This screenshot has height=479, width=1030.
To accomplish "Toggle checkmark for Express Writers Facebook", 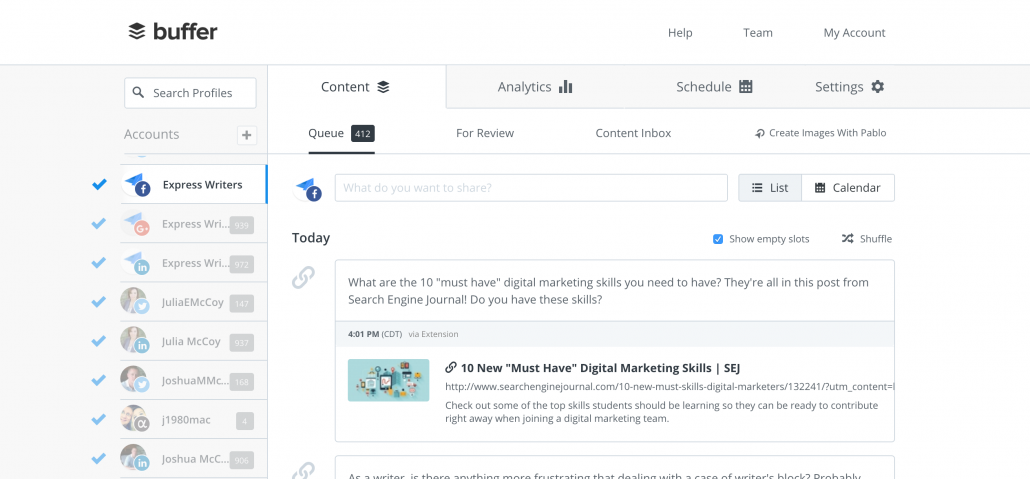I will tap(99, 185).
